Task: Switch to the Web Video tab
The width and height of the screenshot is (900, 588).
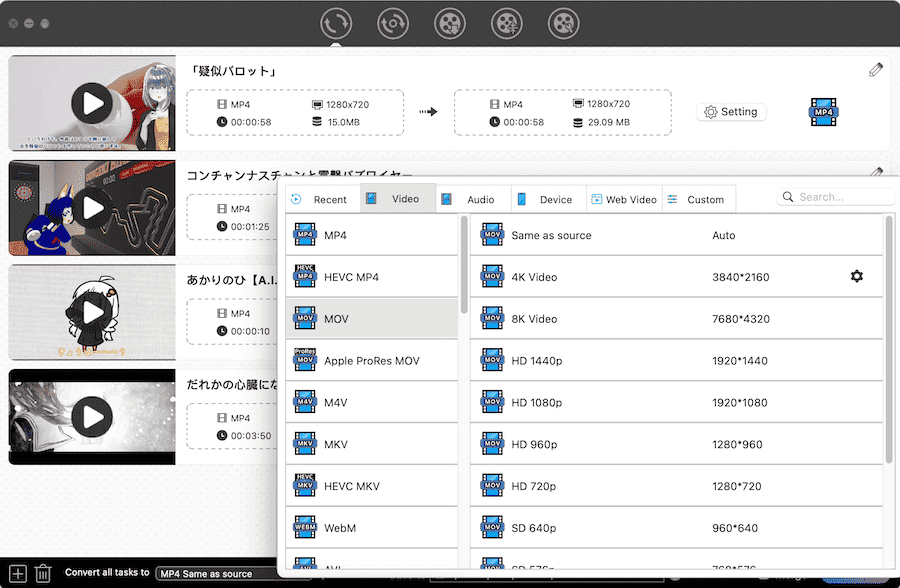Action: [624, 199]
